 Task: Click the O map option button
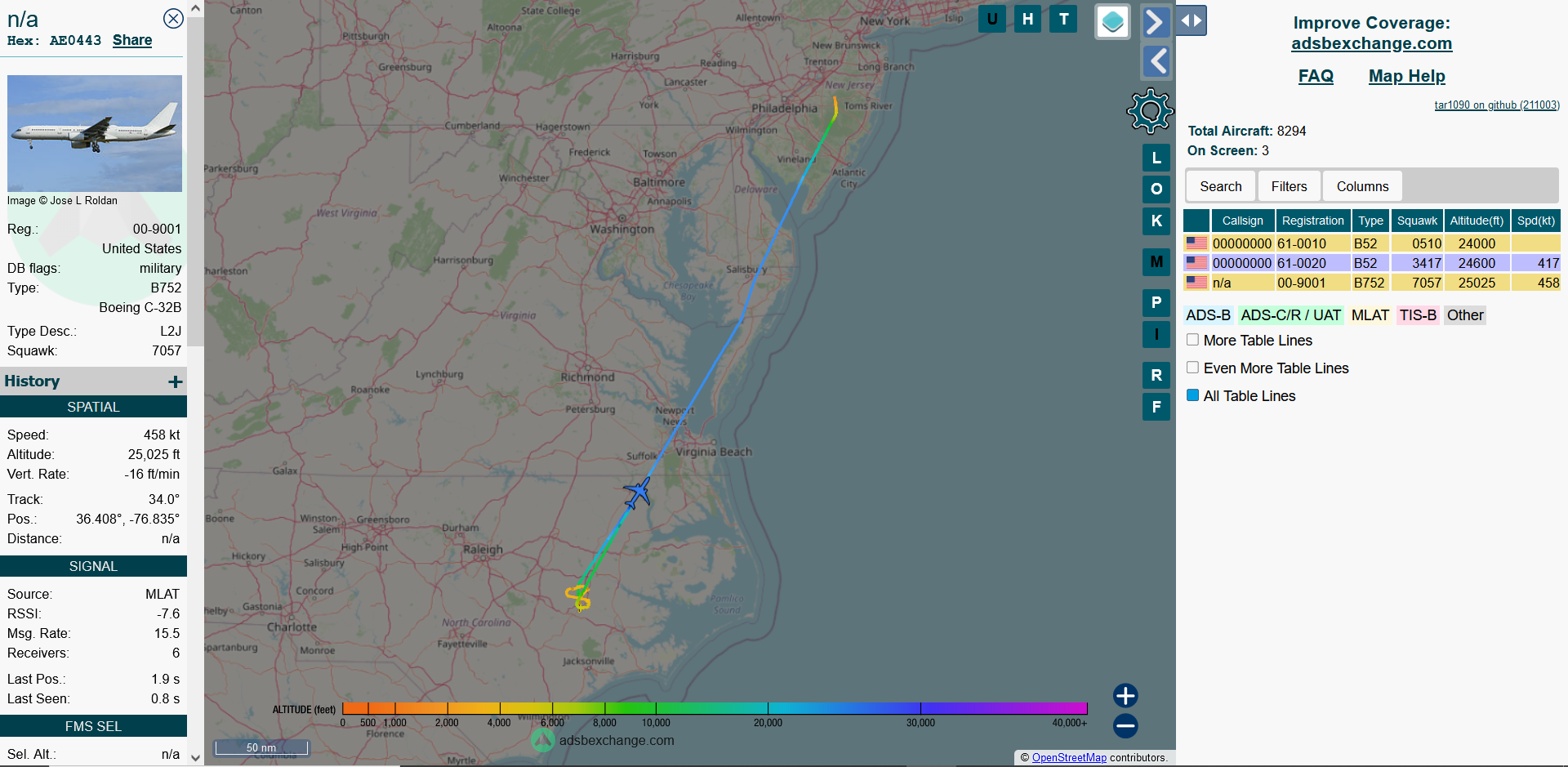(x=1156, y=189)
